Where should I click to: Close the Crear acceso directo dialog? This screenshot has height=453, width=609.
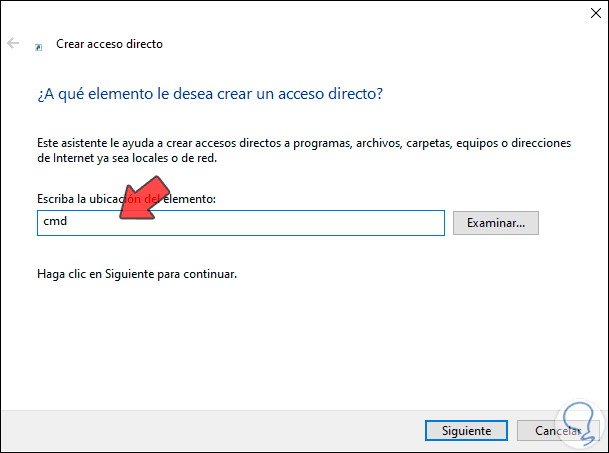[x=586, y=15]
